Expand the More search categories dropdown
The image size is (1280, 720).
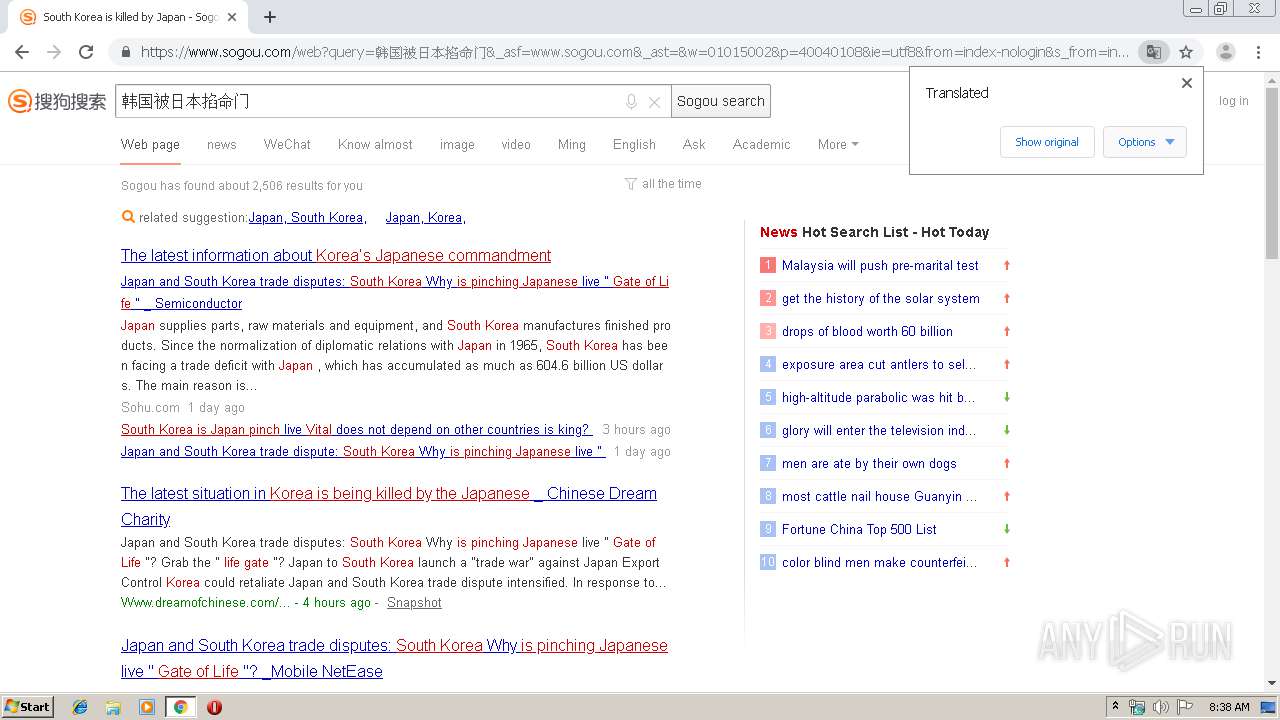point(838,144)
